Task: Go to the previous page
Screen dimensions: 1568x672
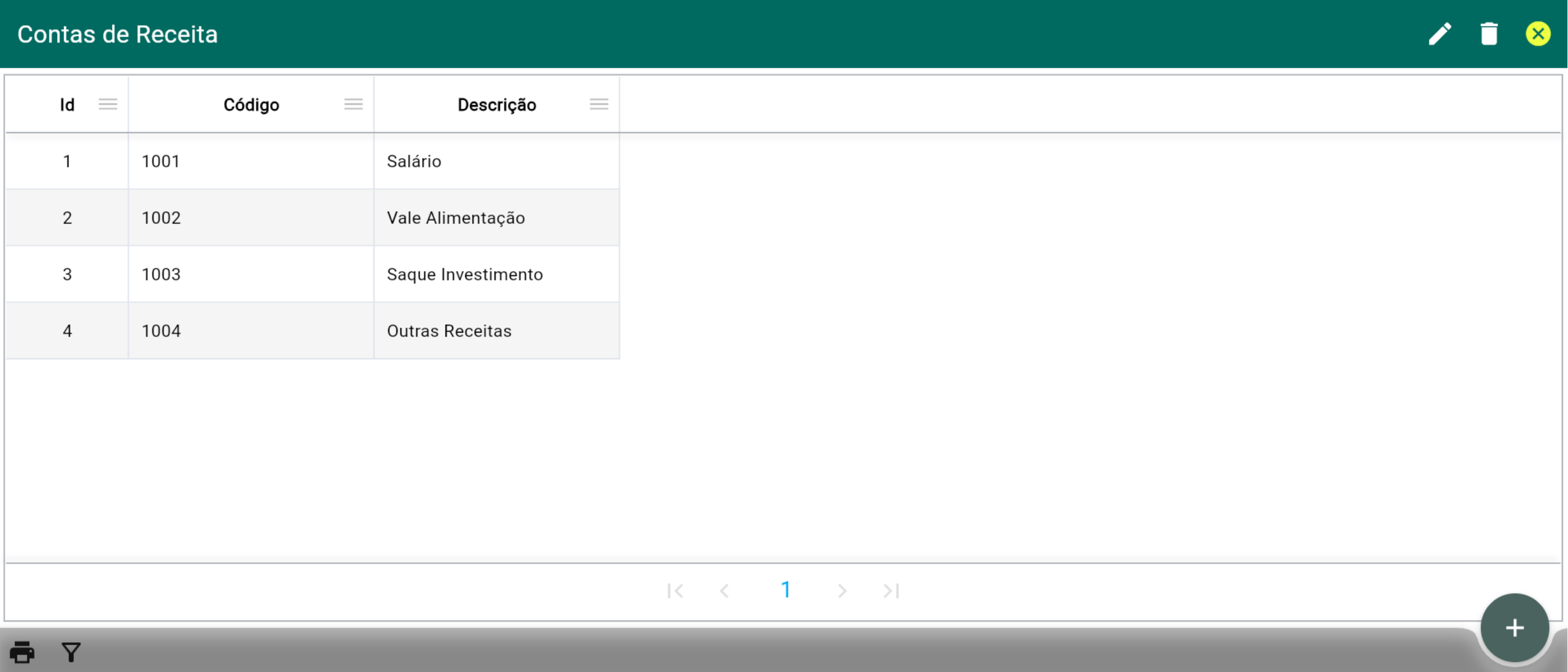Action: (724, 590)
